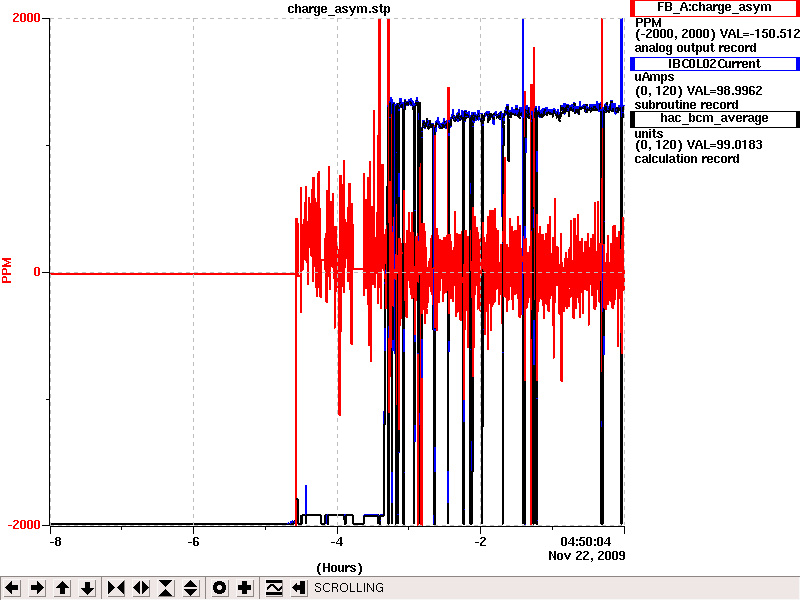Viewport: 800px width, 600px height.
Task: Click the plus-shaped toolbar icon
Action: coord(244,588)
